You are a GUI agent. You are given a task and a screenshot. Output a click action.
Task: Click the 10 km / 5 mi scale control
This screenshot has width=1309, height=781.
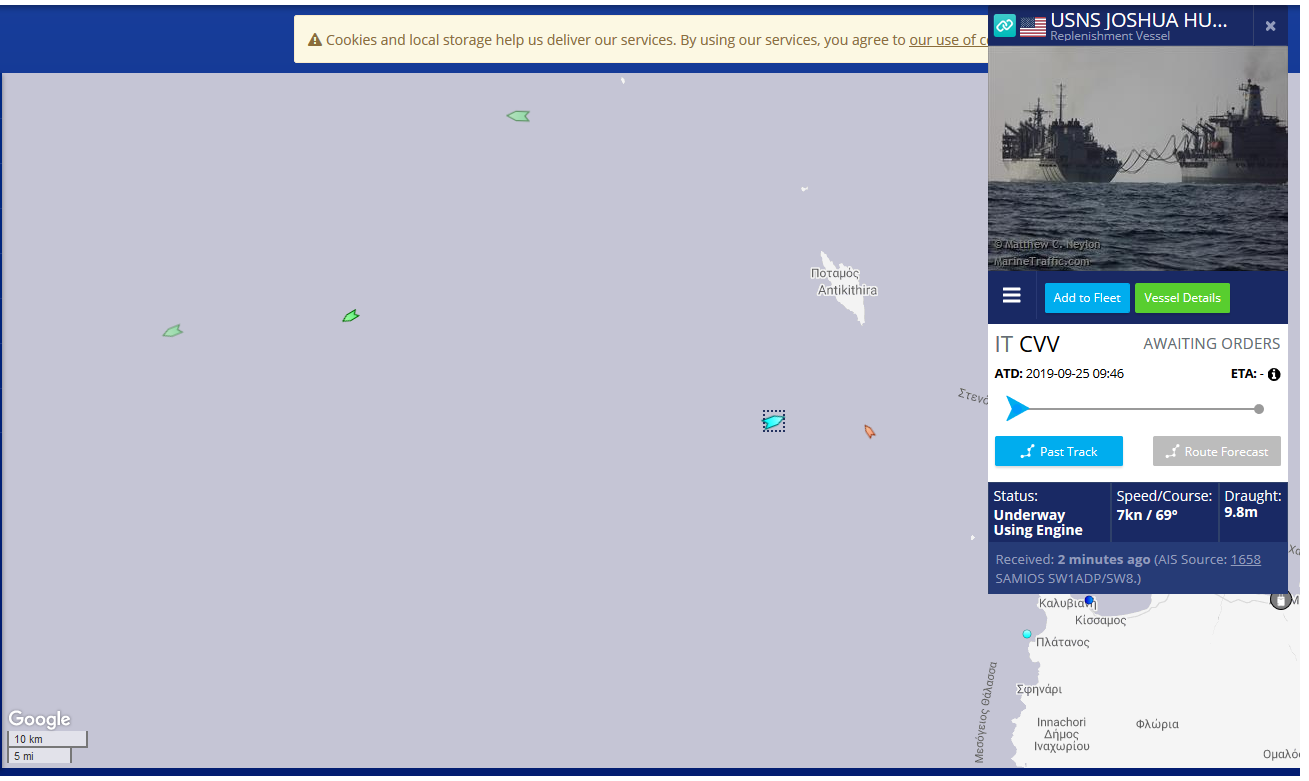48,747
